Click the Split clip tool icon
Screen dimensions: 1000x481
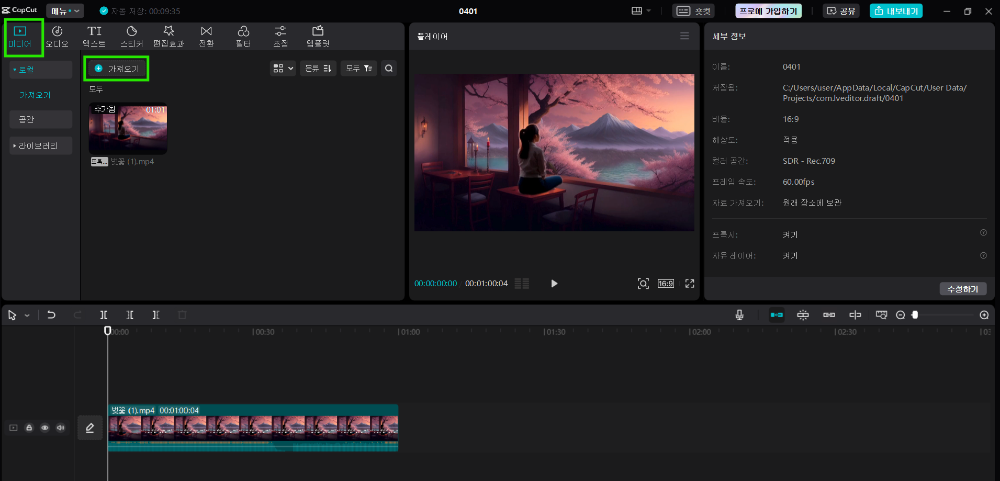[x=104, y=315]
